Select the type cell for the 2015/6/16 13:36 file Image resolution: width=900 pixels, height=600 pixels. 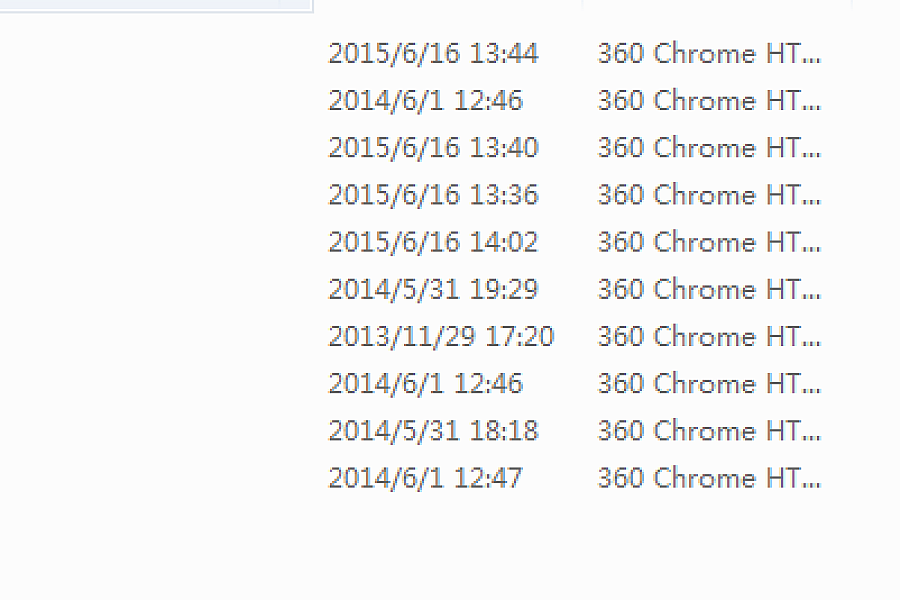(709, 195)
